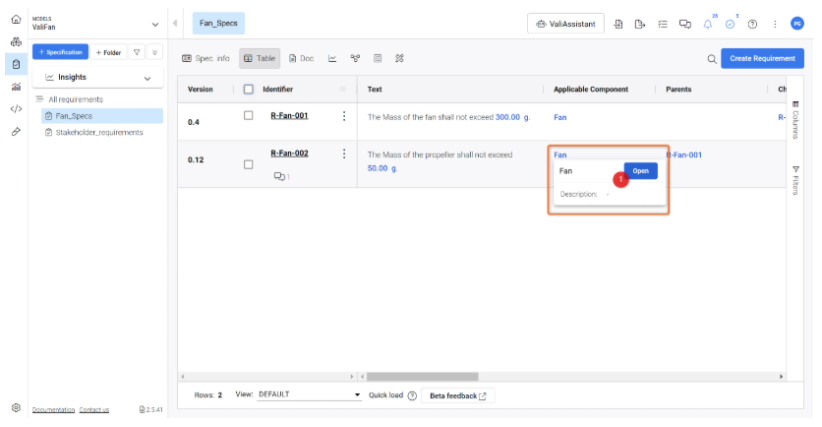Open settings gear at sidebar bottom

coord(16,408)
